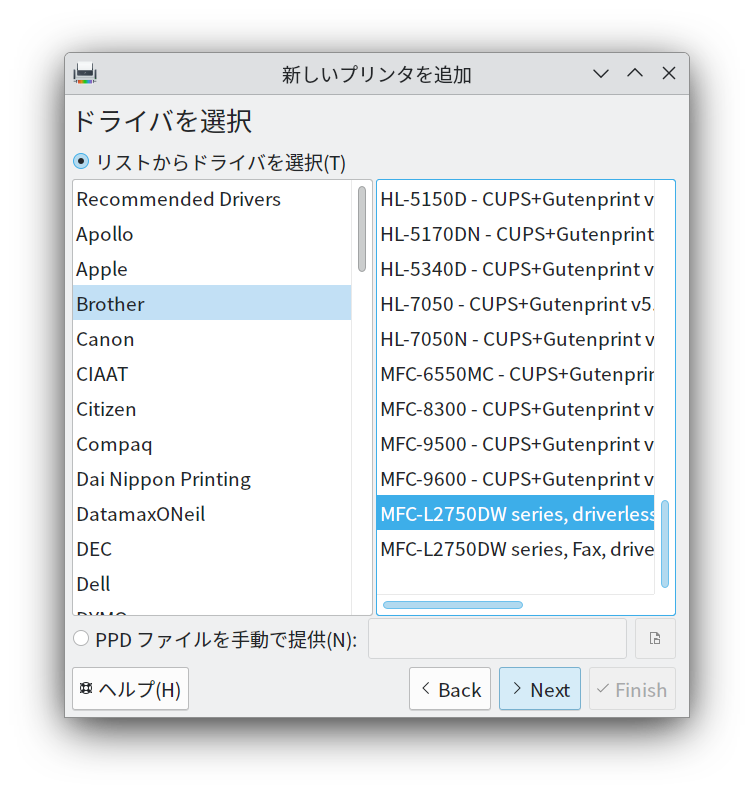The image size is (754, 794).
Task: Select Compaq manufacturer
Action: tap(212, 444)
